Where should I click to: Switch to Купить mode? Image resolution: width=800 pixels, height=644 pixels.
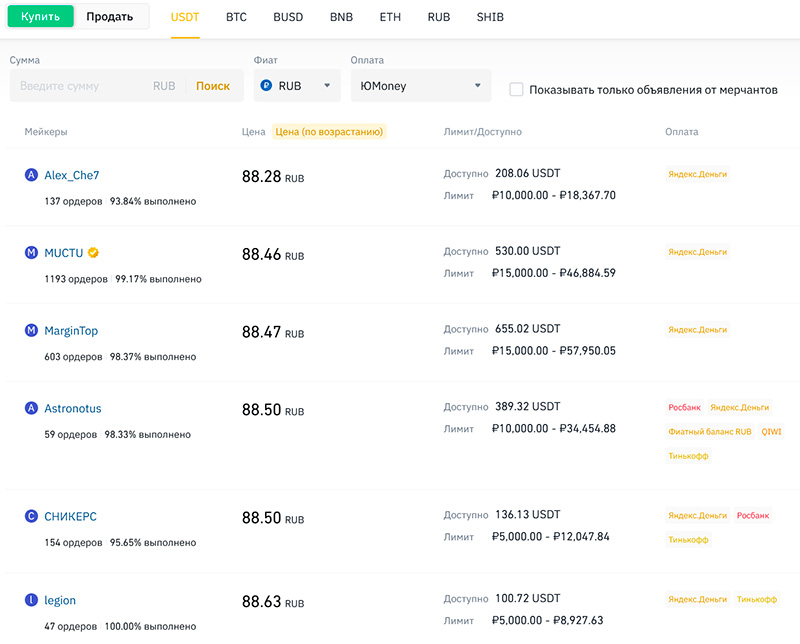coord(40,17)
